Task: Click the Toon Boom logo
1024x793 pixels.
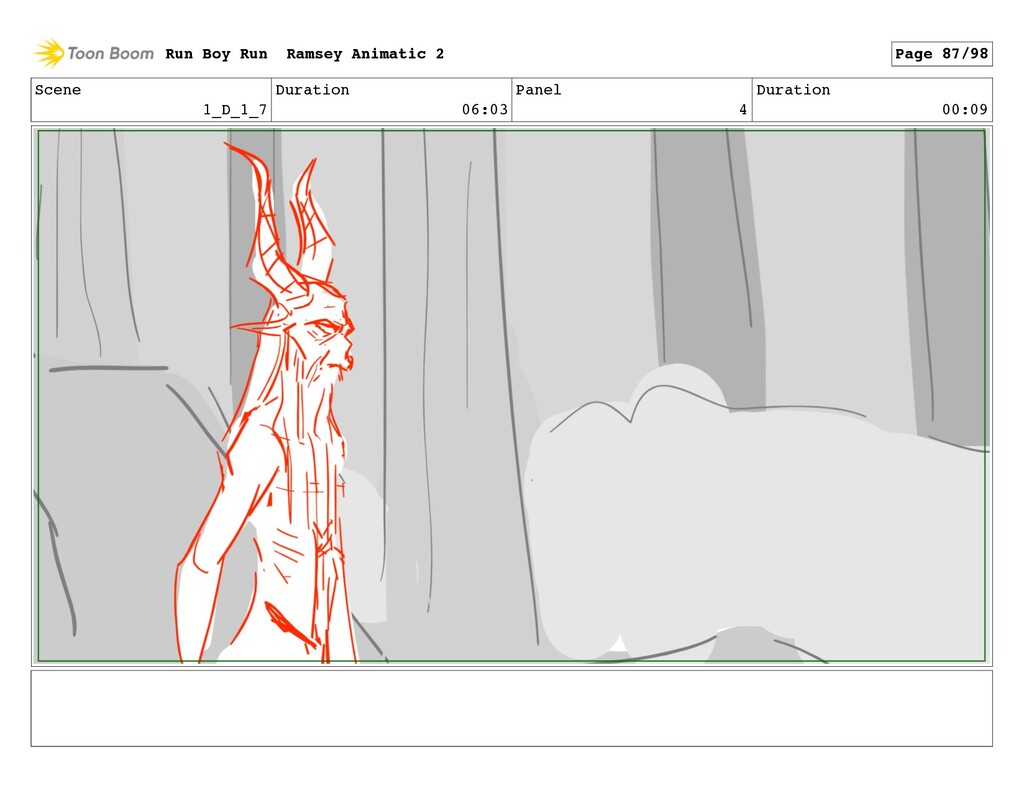Action: [94, 54]
